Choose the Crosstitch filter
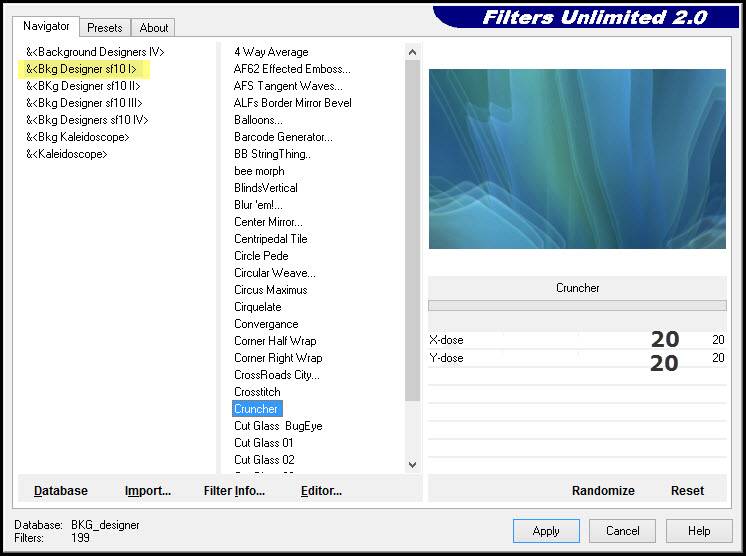Image resolution: width=746 pixels, height=556 pixels. [x=257, y=392]
